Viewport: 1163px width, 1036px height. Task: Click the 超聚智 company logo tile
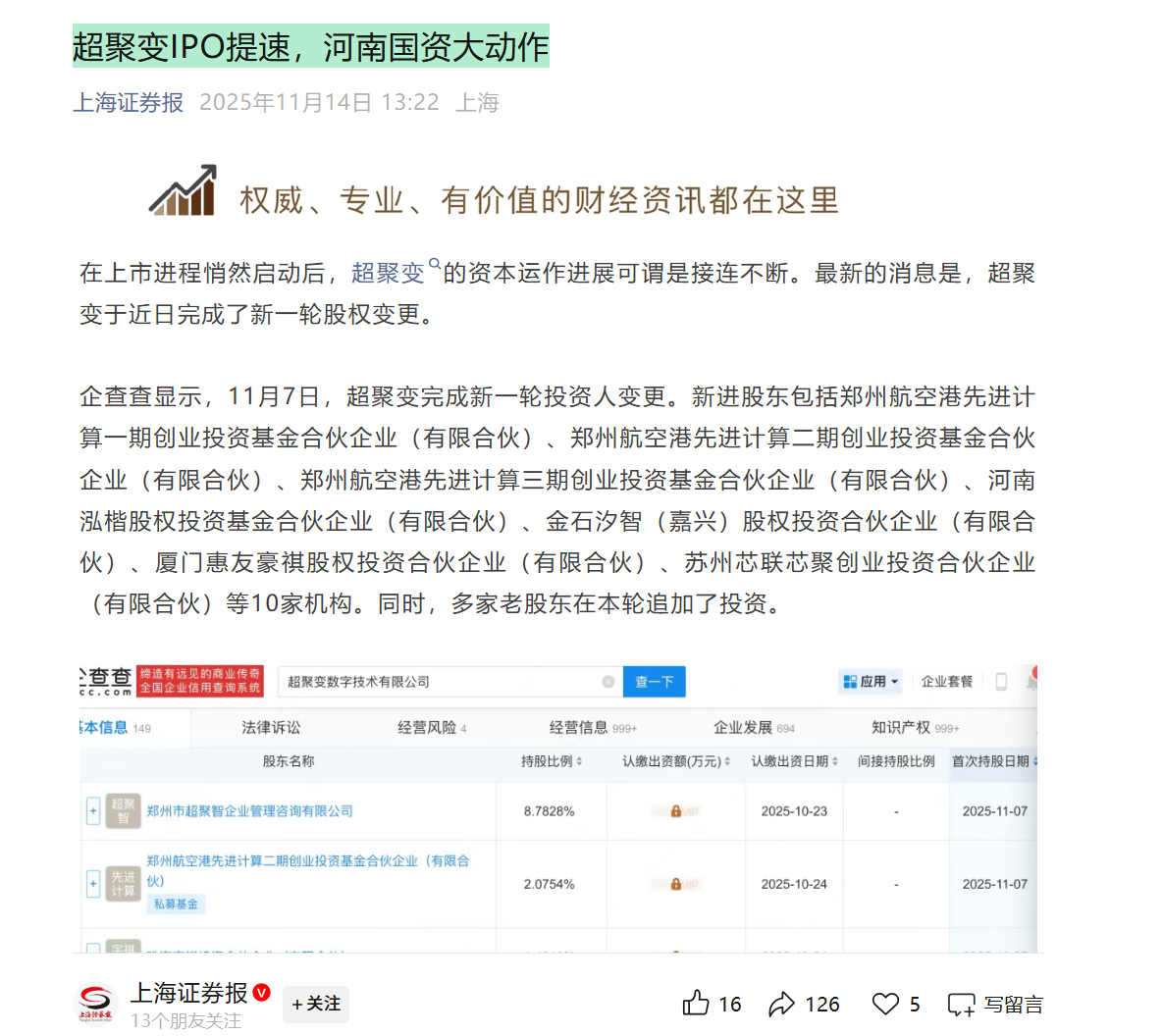(x=123, y=811)
